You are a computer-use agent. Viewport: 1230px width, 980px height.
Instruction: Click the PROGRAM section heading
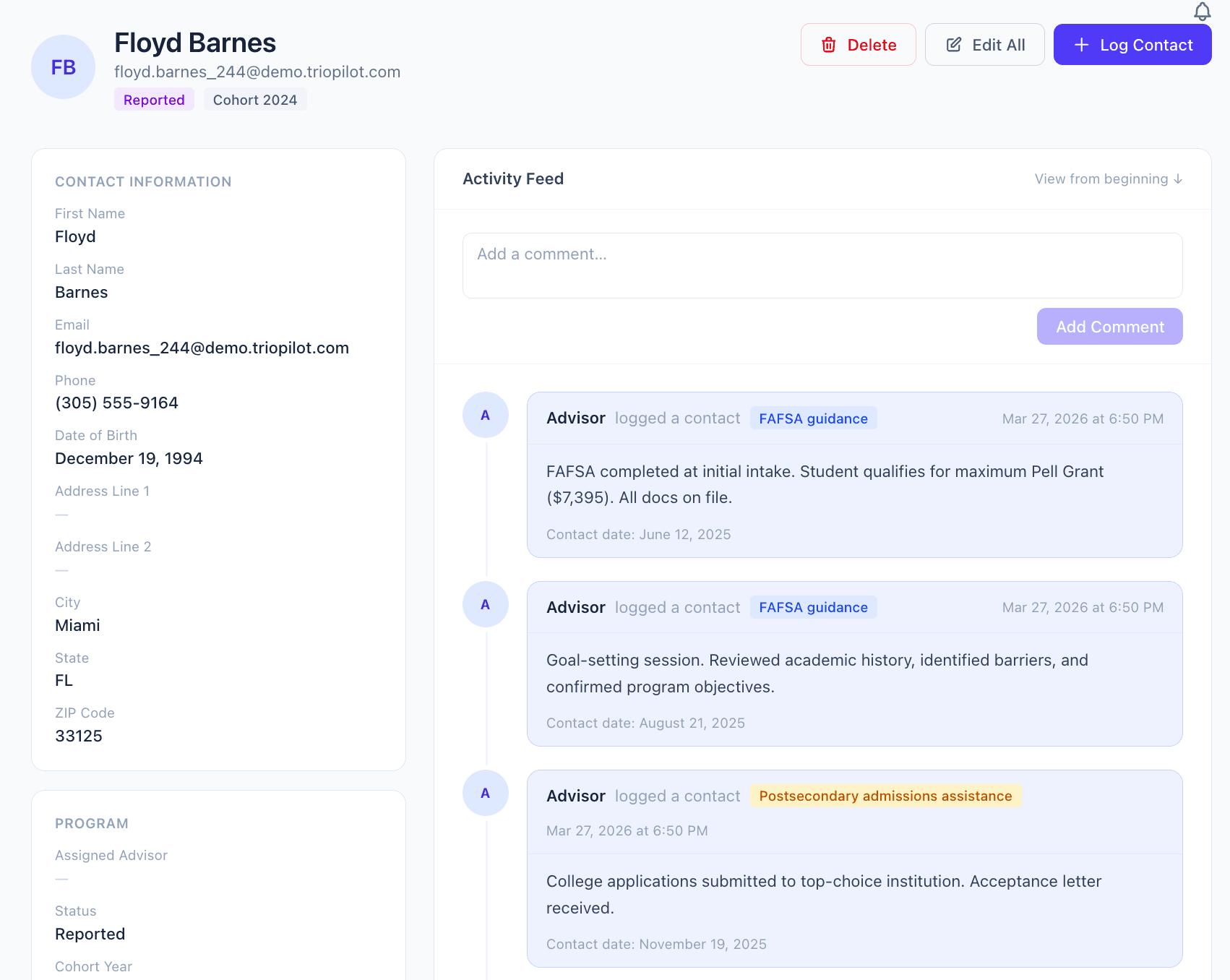92,824
